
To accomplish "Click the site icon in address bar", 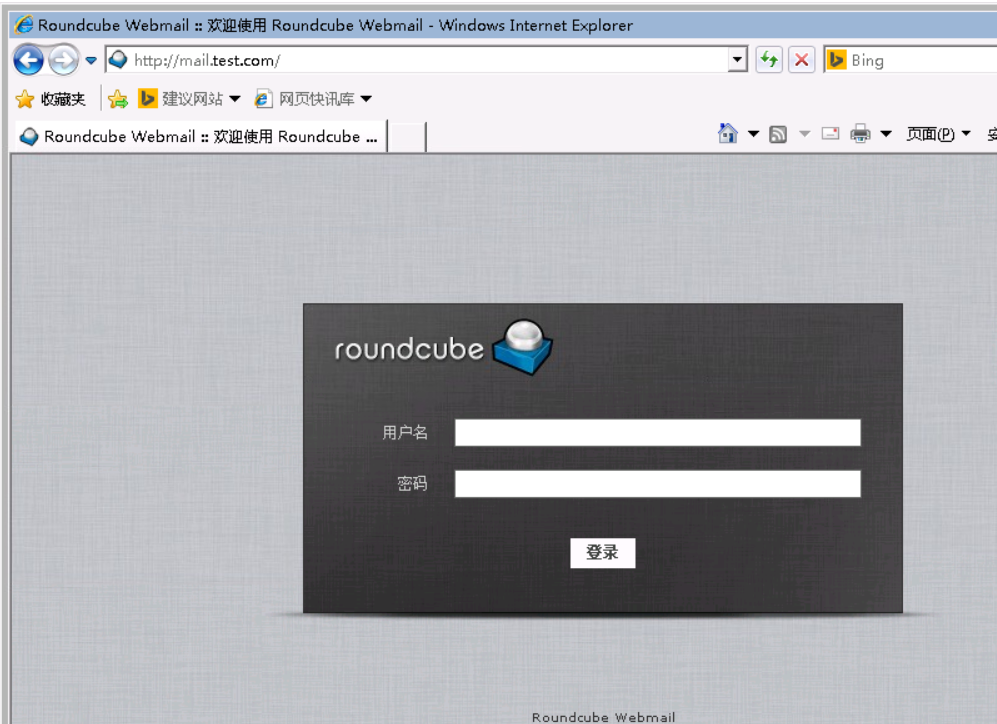I will tap(118, 60).
